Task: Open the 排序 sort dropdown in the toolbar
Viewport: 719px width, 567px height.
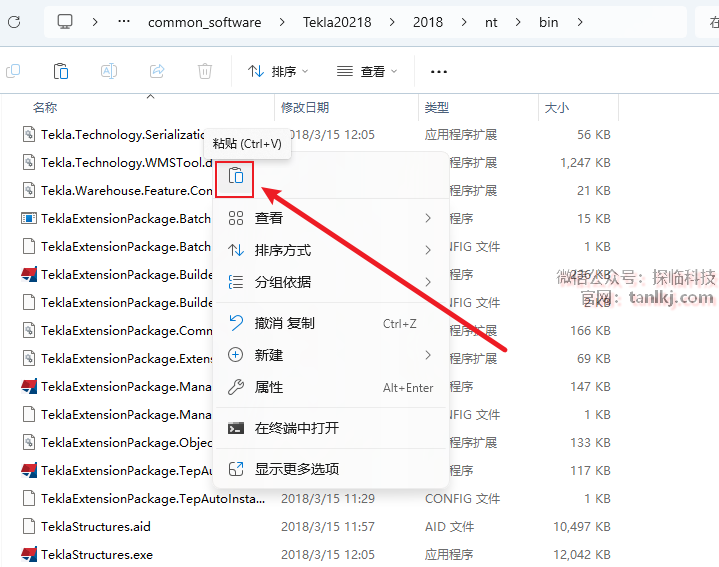Action: 278,72
